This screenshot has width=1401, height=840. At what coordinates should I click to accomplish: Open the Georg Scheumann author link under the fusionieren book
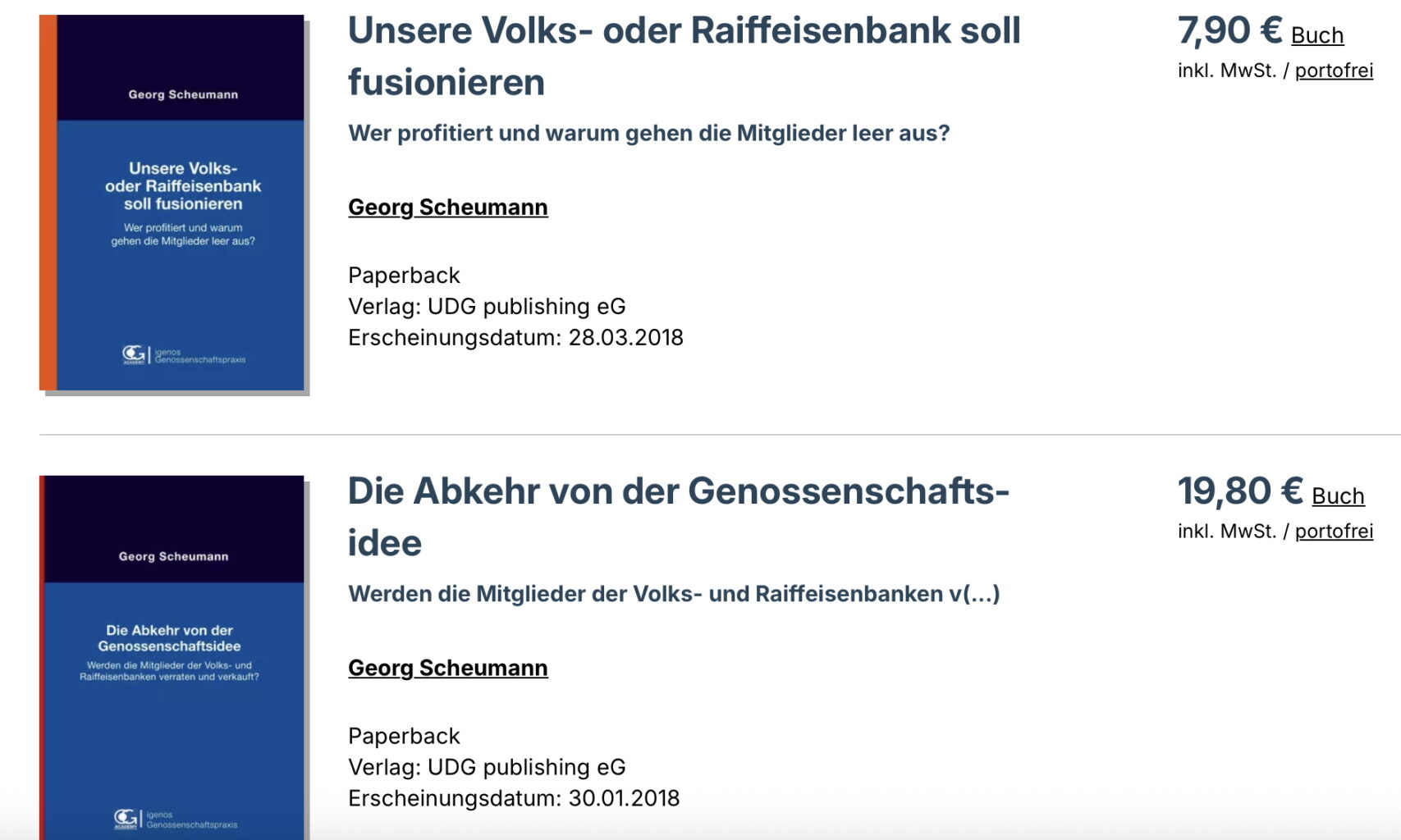(x=448, y=208)
